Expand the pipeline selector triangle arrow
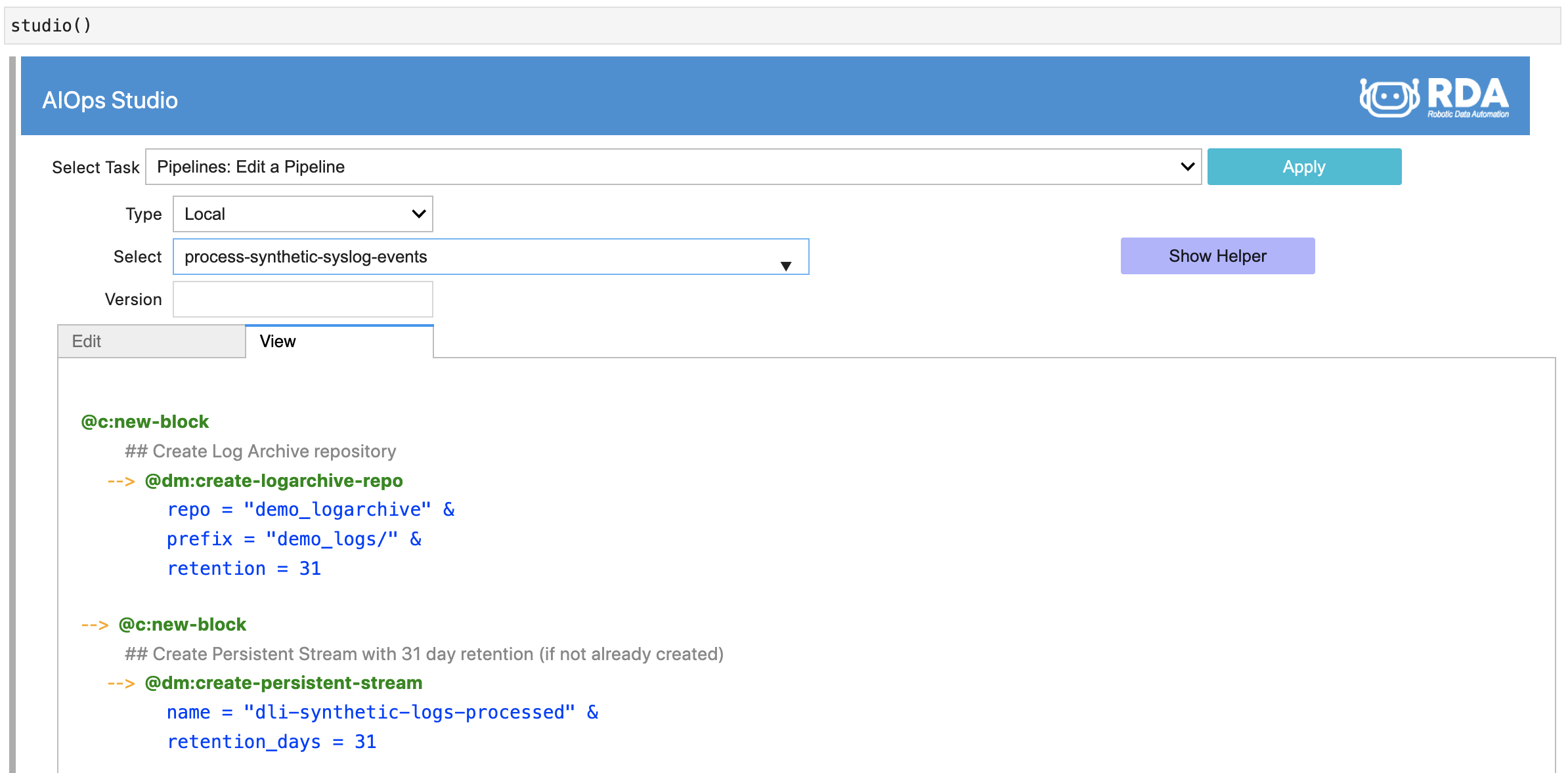 coord(785,265)
